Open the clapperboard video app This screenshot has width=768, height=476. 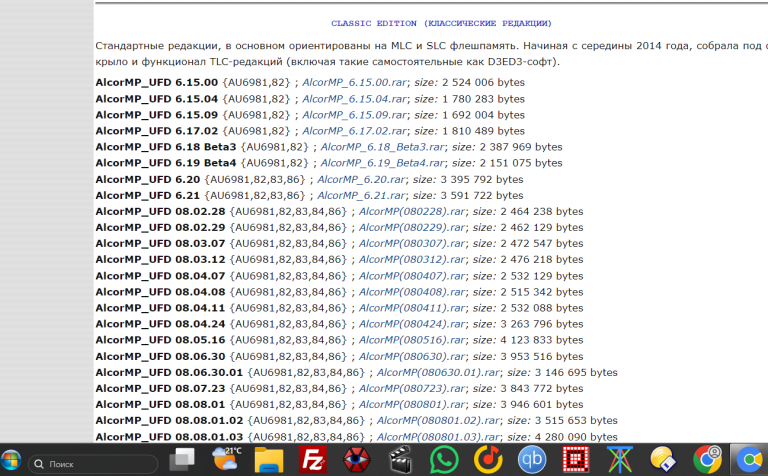coord(400,460)
